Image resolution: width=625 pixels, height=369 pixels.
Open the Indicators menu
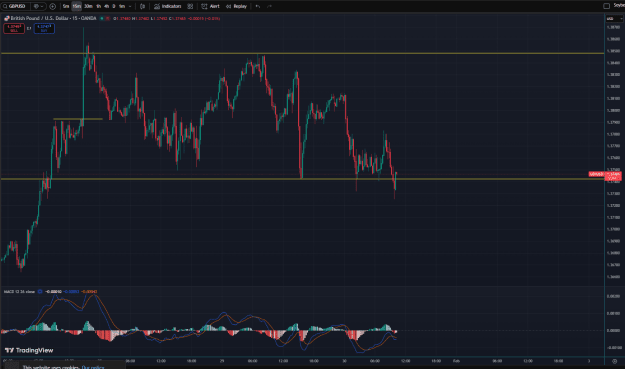pos(167,6)
